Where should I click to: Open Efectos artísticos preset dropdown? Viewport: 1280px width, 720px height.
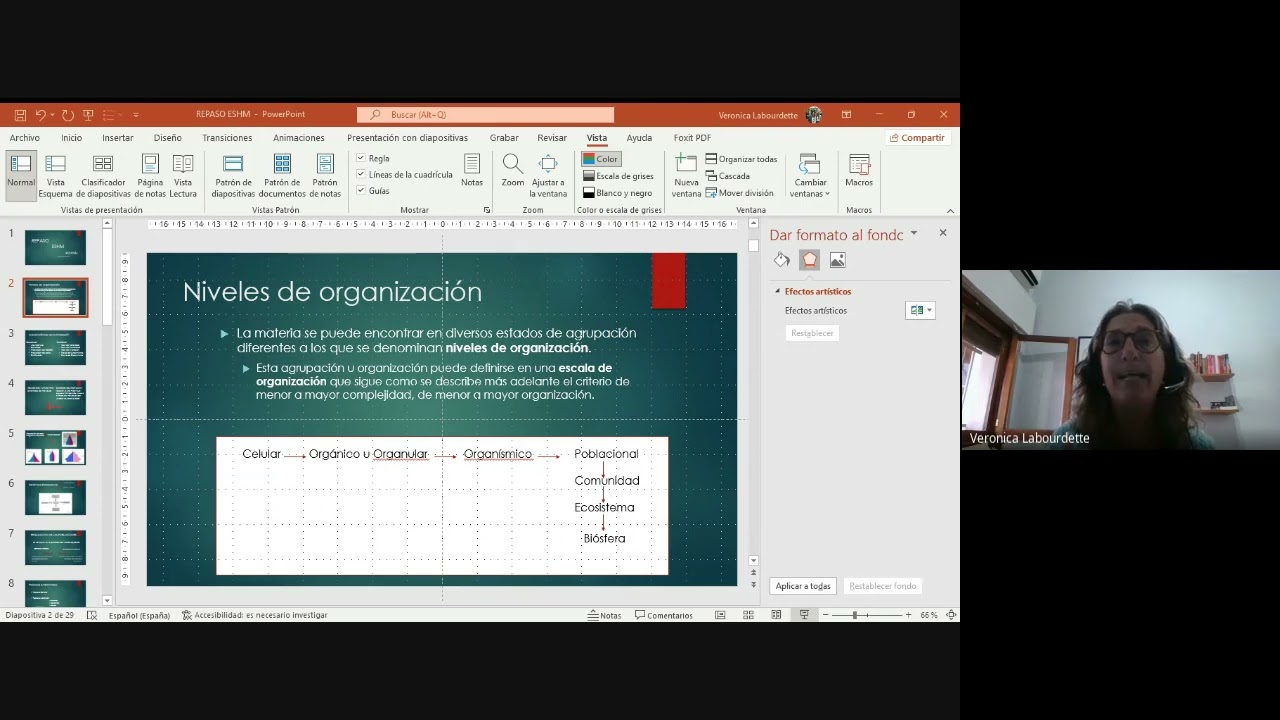[920, 311]
